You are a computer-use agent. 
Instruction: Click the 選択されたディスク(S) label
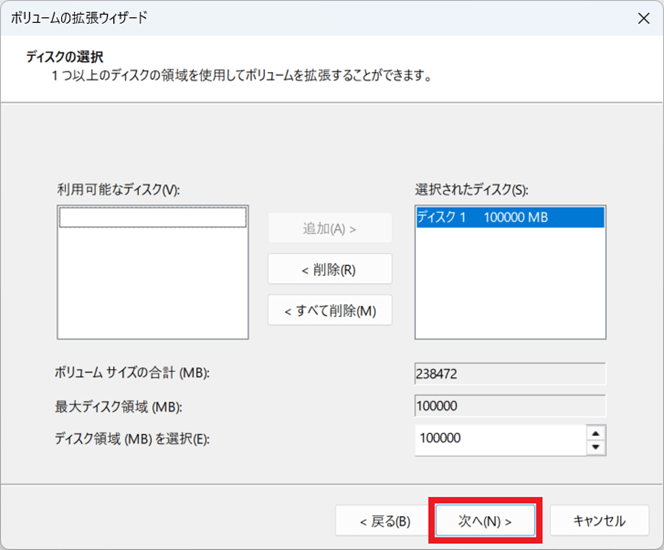pos(471,190)
